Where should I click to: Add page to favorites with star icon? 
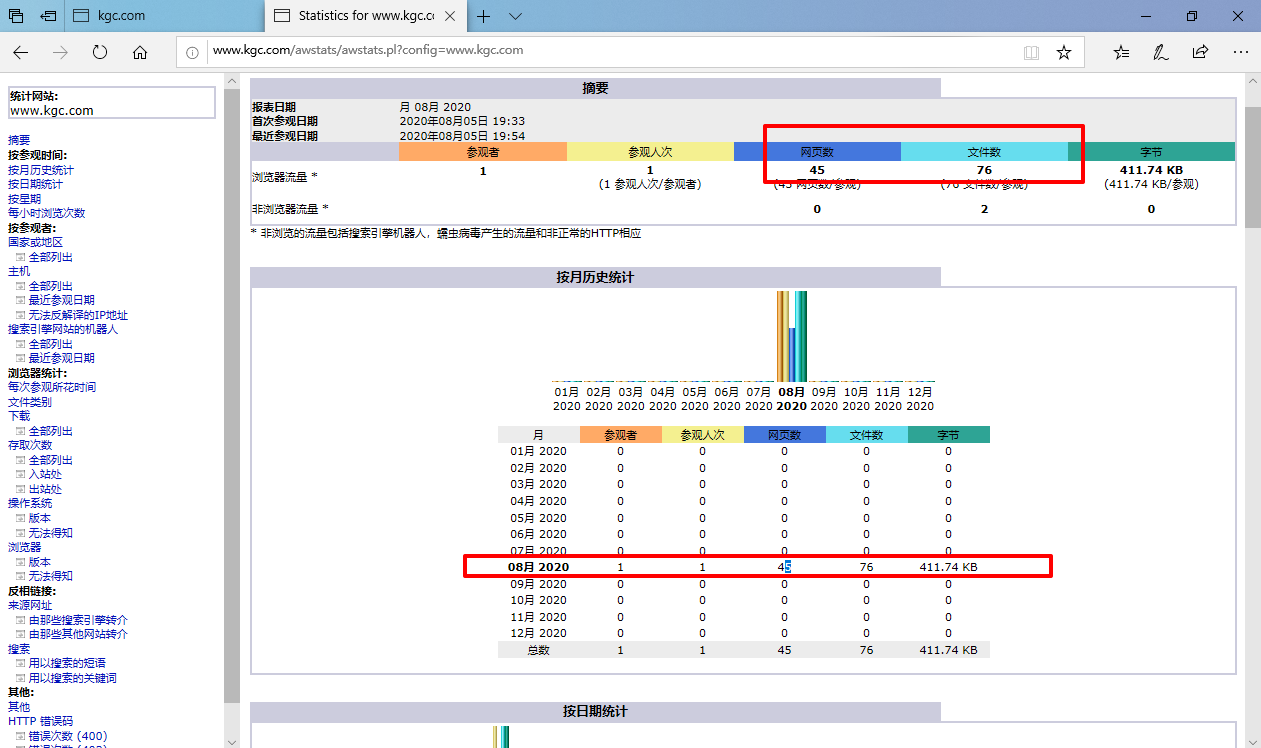click(x=1064, y=52)
